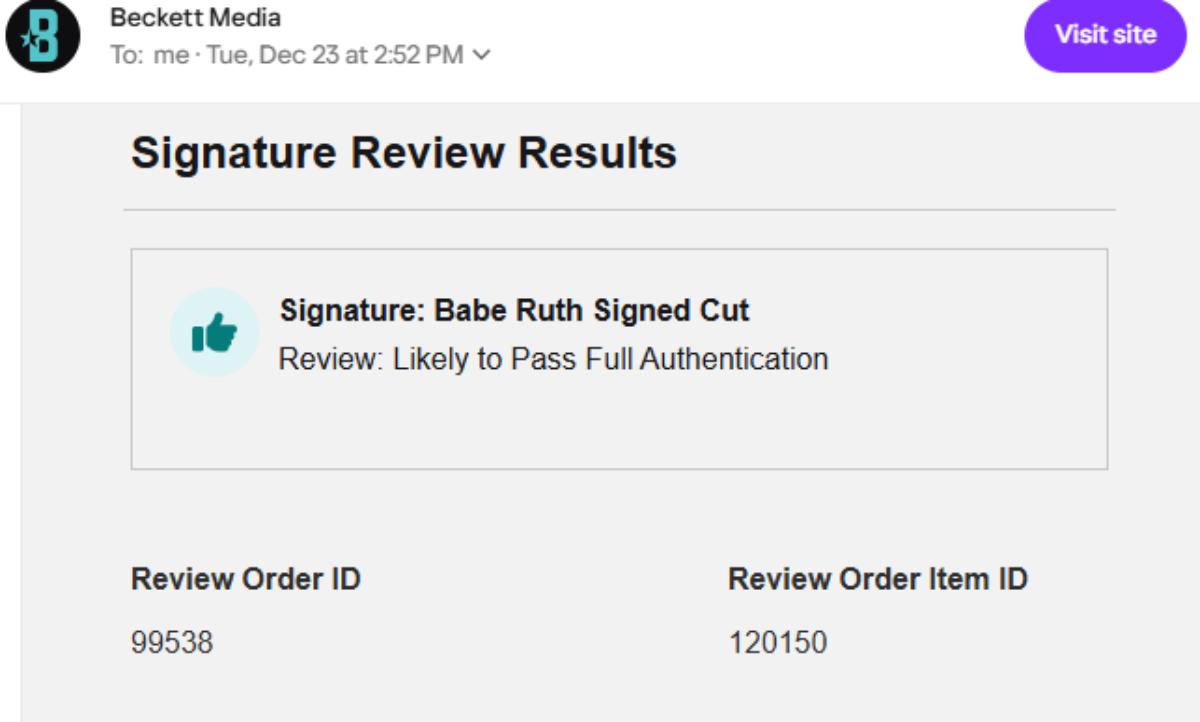Viewport: 1200px width, 722px height.
Task: Click the divider line under the heading
Action: click(x=619, y=210)
